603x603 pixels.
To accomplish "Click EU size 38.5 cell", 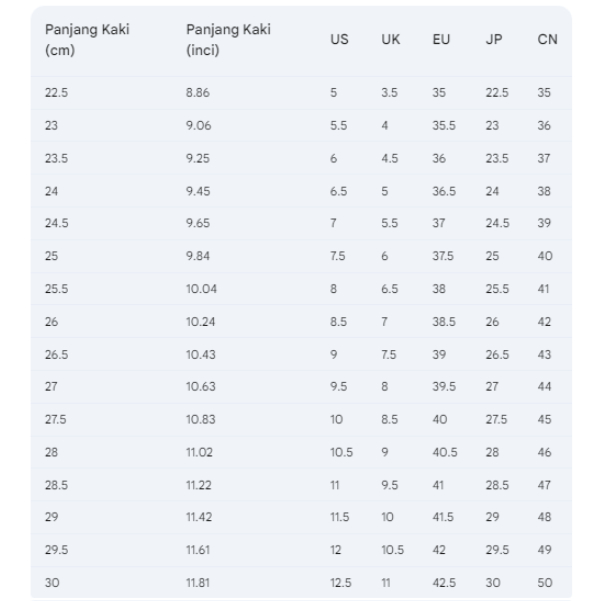I will 444,322.
